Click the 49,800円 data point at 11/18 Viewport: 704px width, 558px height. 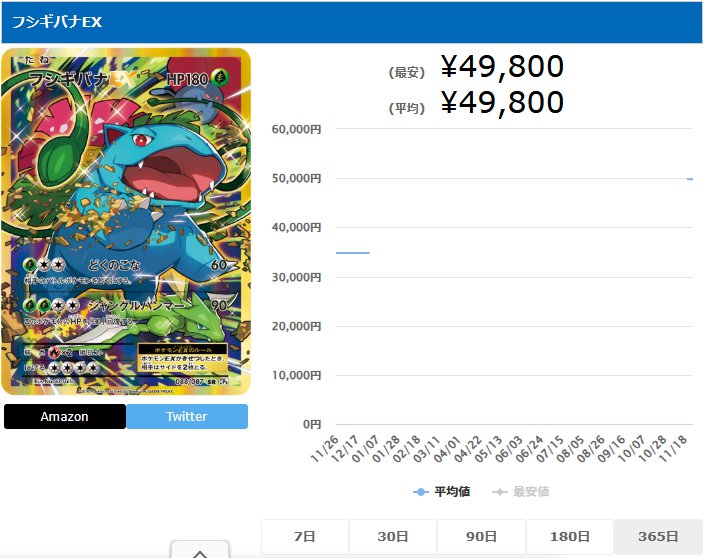690,179
